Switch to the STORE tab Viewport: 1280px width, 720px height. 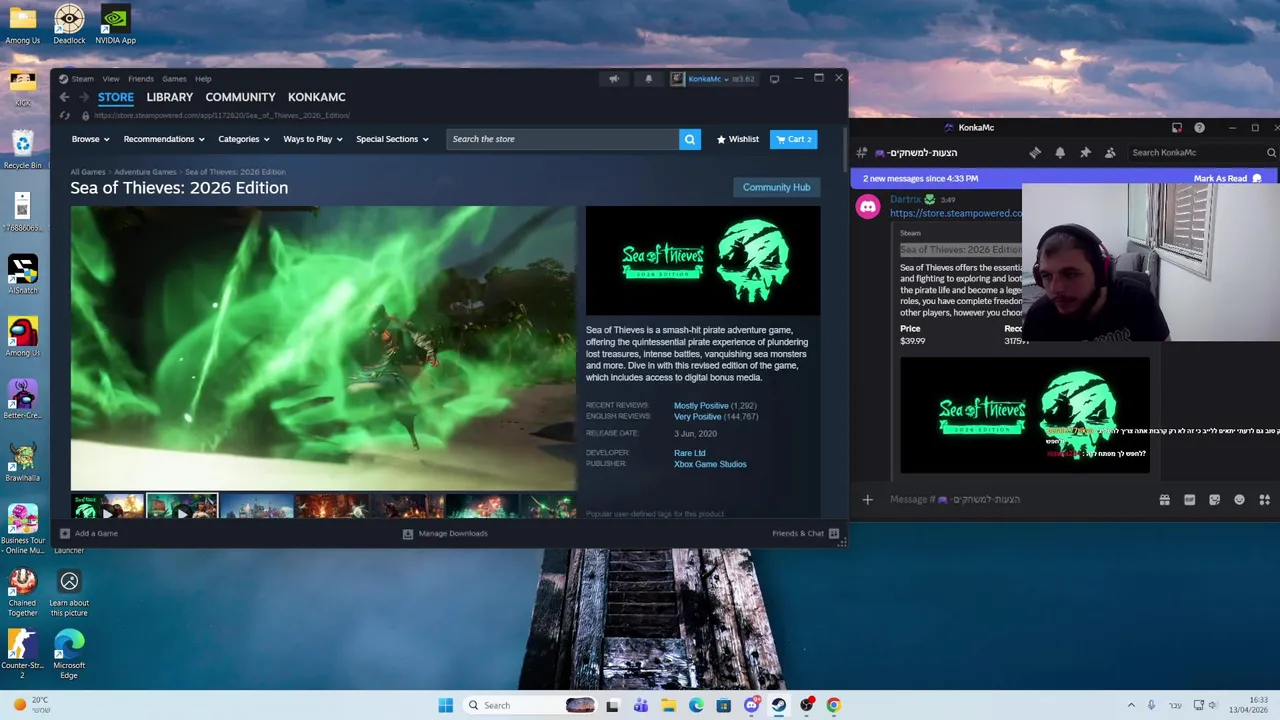tap(116, 97)
